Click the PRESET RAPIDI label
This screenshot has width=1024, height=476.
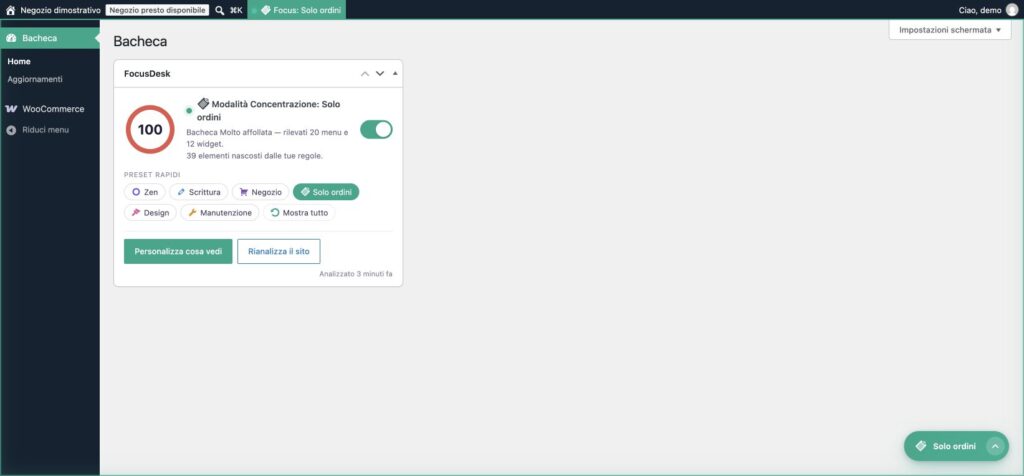pyautogui.click(x=152, y=175)
